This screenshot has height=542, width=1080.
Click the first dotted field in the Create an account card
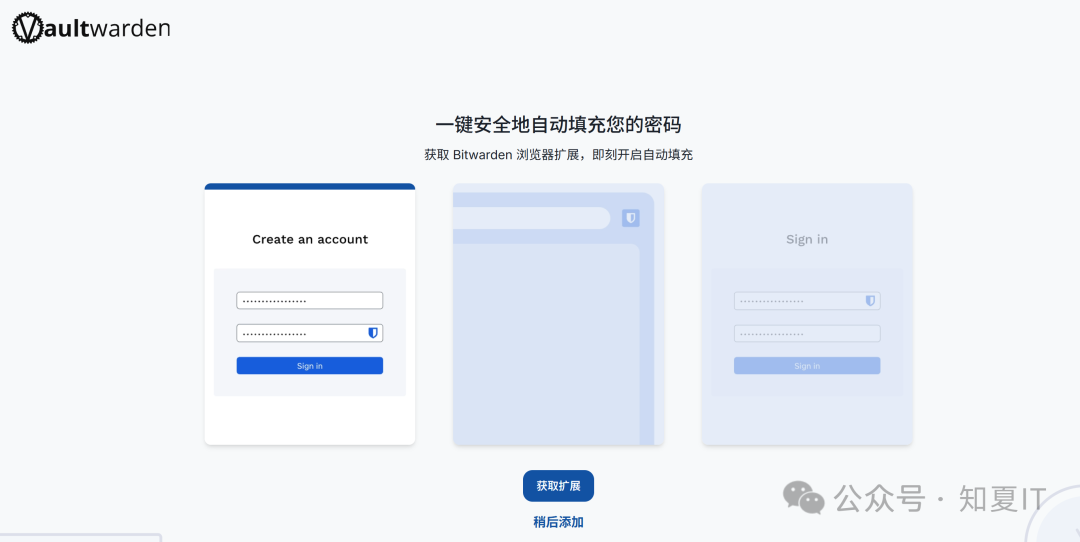(x=310, y=300)
